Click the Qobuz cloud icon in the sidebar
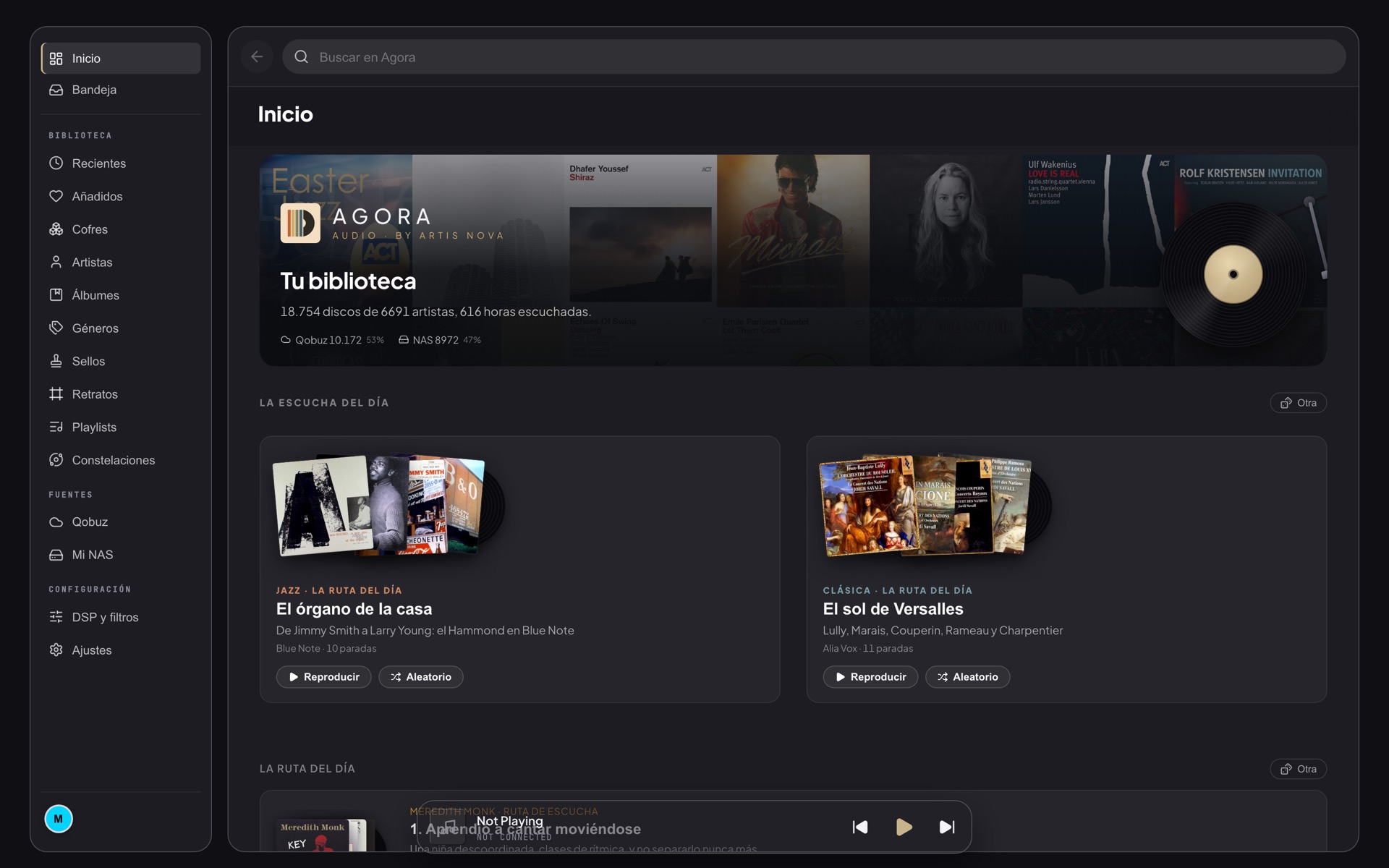This screenshot has height=868, width=1389. [x=56, y=522]
